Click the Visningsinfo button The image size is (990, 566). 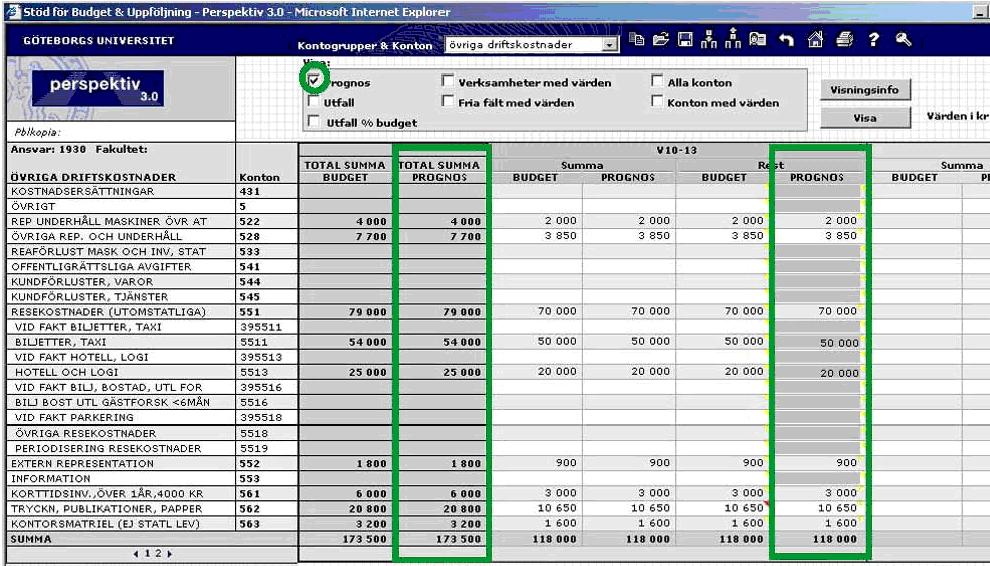click(864, 90)
